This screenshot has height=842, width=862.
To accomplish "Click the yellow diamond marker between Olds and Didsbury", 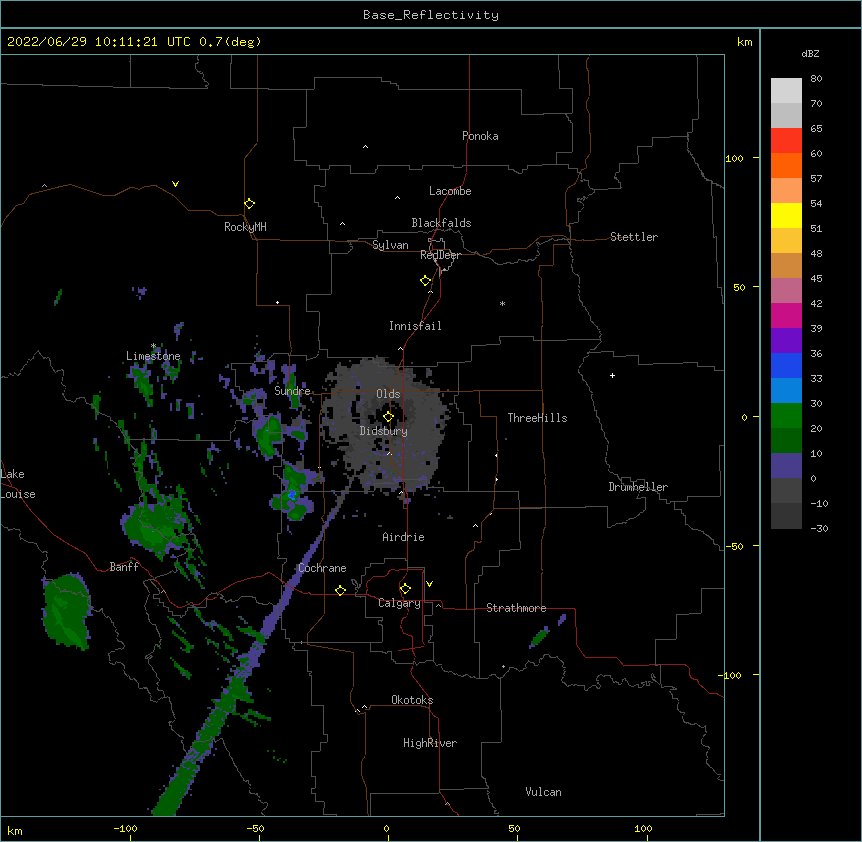I will (x=388, y=417).
